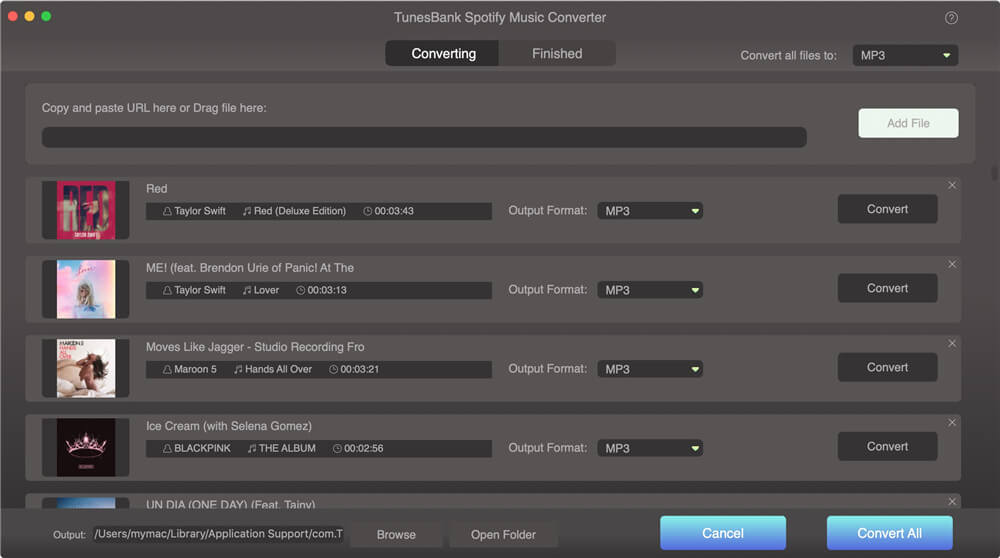This screenshot has width=1000, height=558.
Task: Click album note icon beside Hands All Over
Action: tap(238, 369)
